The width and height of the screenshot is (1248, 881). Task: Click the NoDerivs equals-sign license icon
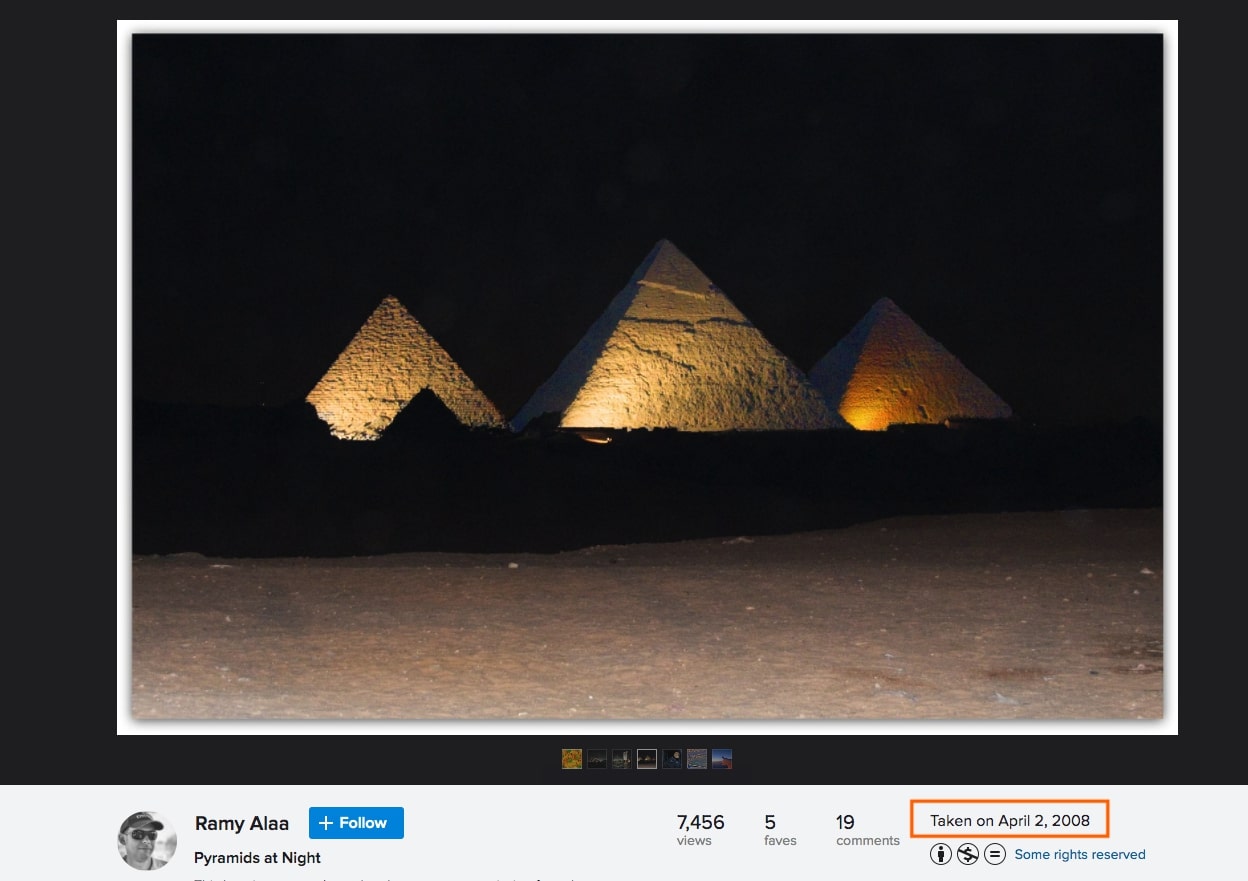point(994,854)
